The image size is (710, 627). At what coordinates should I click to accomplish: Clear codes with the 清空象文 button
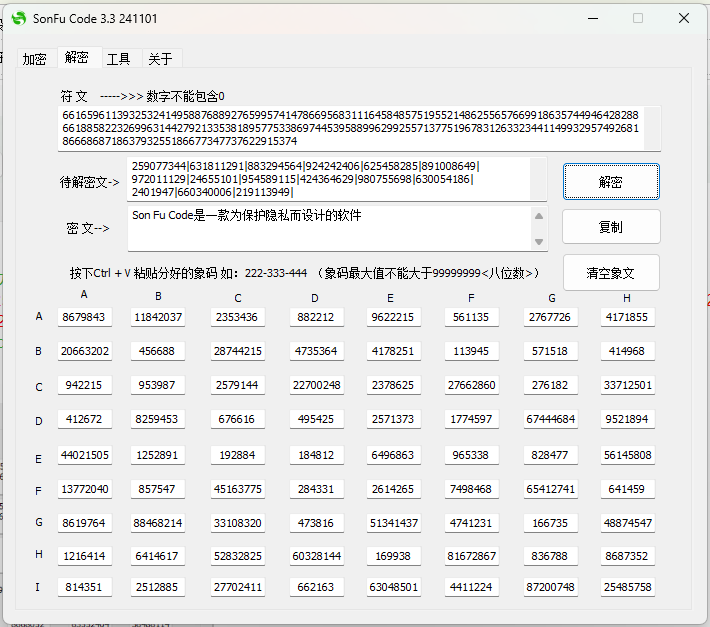(610, 273)
